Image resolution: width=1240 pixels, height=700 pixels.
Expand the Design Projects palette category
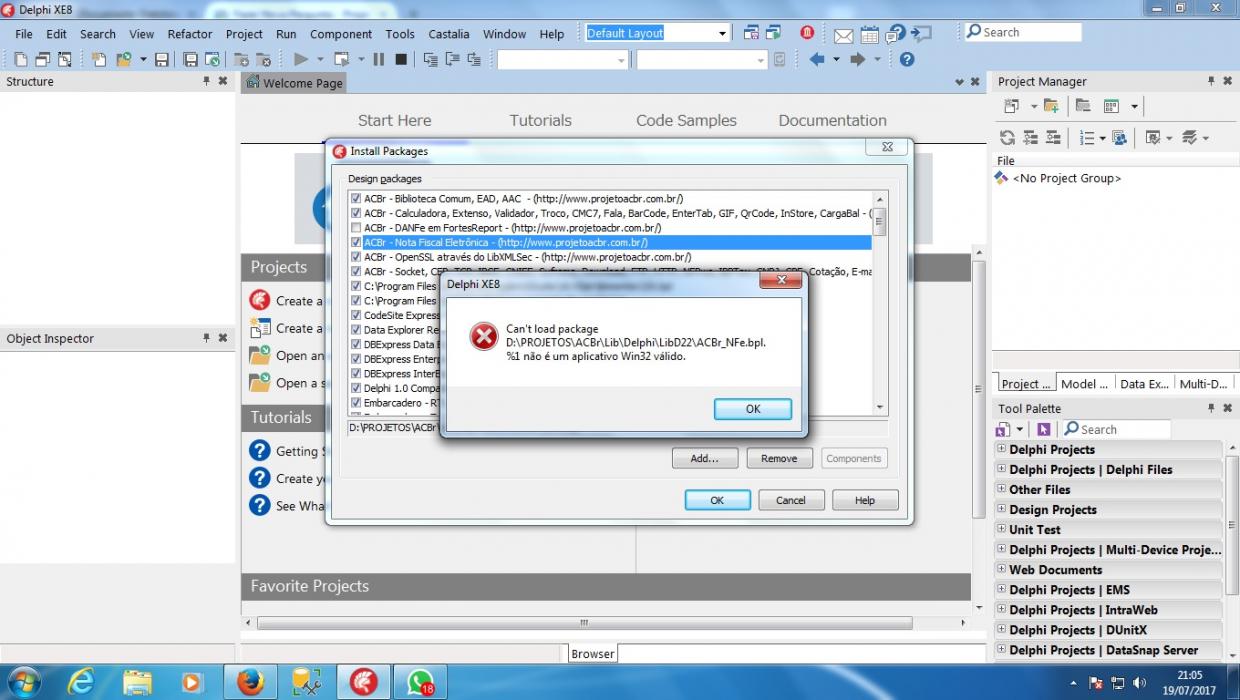(1001, 509)
